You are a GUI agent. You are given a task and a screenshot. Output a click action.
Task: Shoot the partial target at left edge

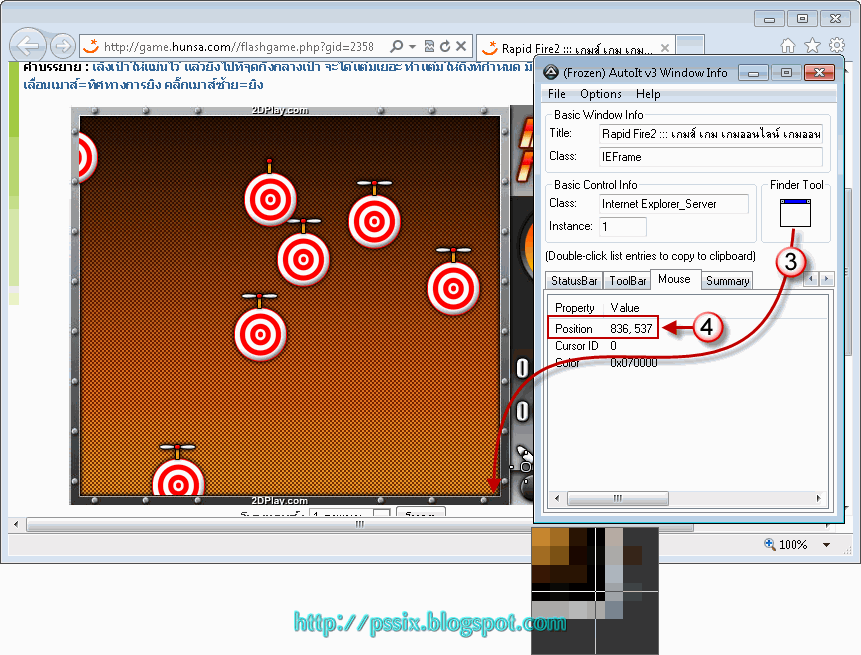click(x=87, y=158)
